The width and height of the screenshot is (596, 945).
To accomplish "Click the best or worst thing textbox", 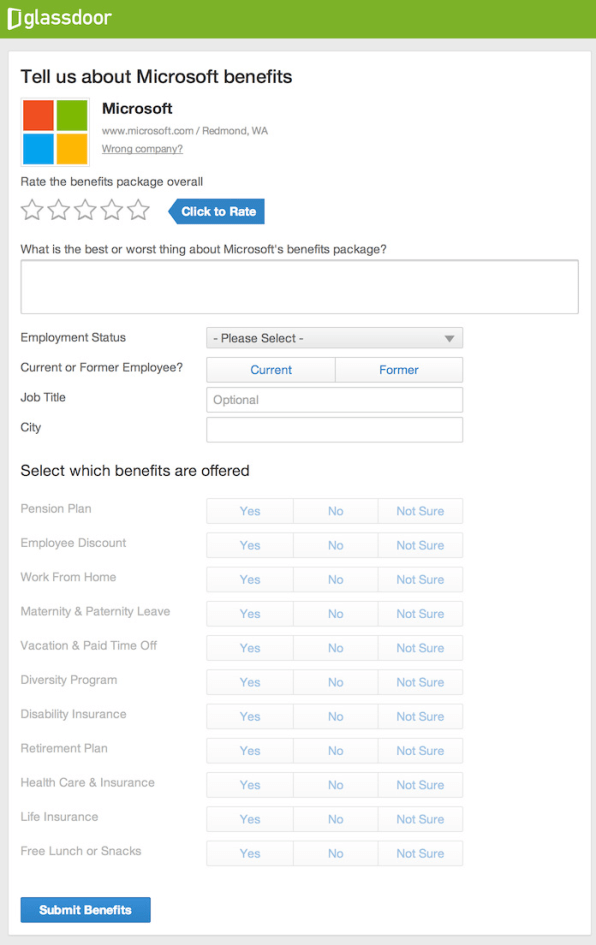I will (300, 287).
